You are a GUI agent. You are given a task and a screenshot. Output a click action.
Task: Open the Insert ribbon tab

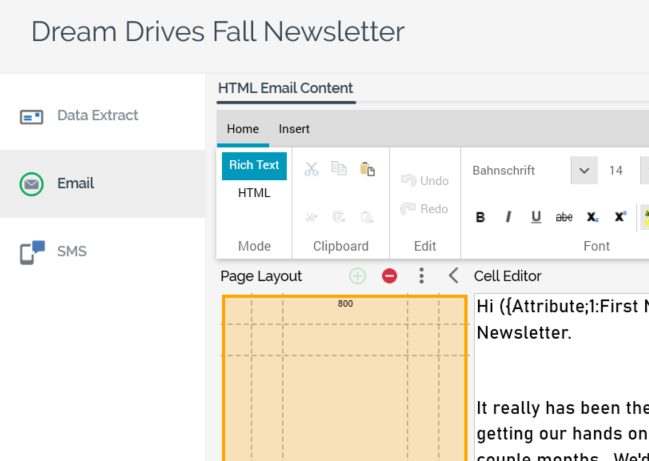click(x=294, y=129)
